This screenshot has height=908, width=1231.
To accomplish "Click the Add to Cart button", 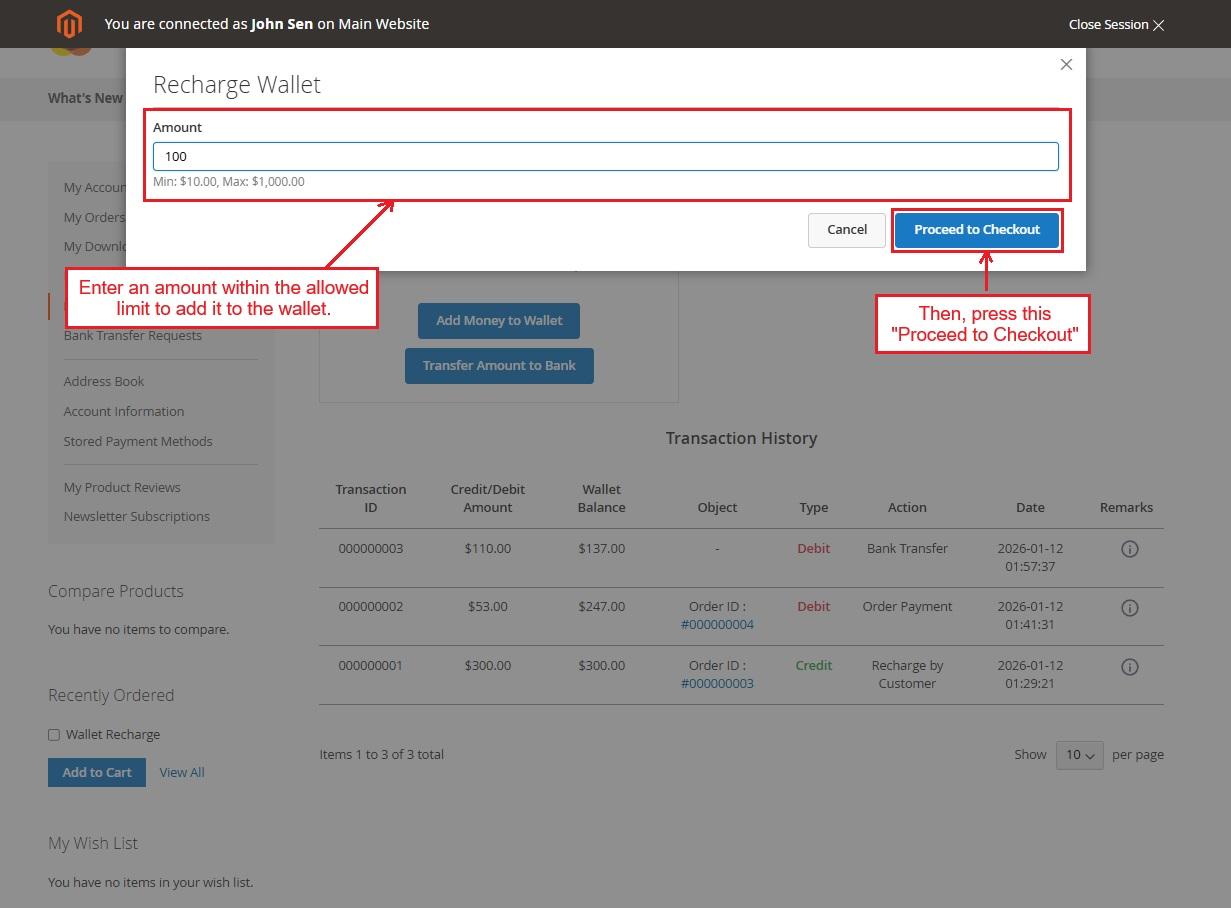I will pyautogui.click(x=97, y=773).
